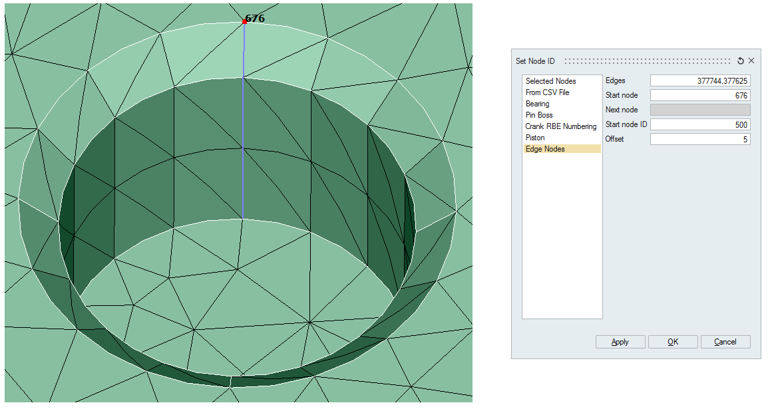
Task: Focus the Start node ID field
Action: coord(699,124)
